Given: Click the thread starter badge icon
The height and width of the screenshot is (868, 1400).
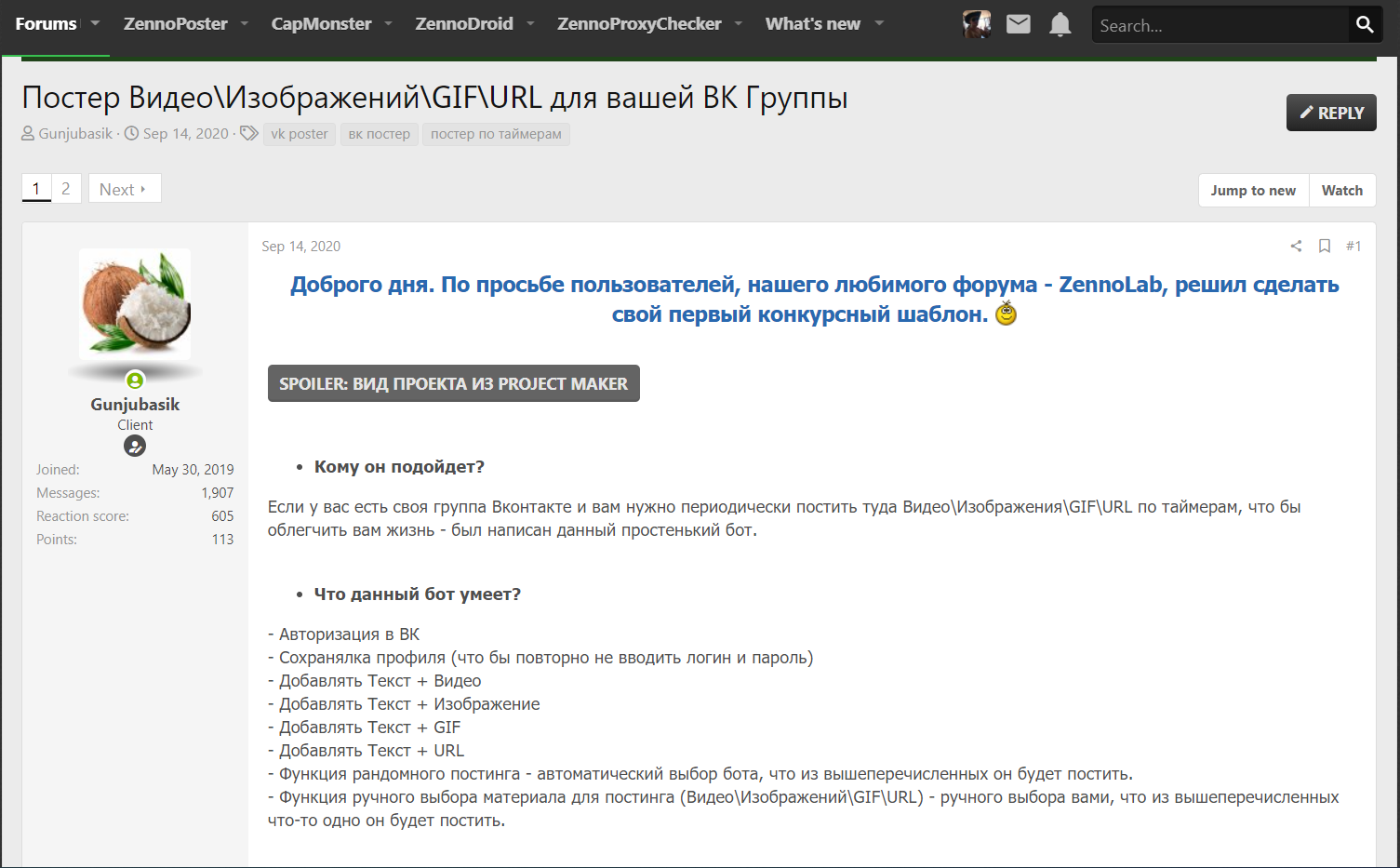Looking at the screenshot, I should (x=135, y=446).
